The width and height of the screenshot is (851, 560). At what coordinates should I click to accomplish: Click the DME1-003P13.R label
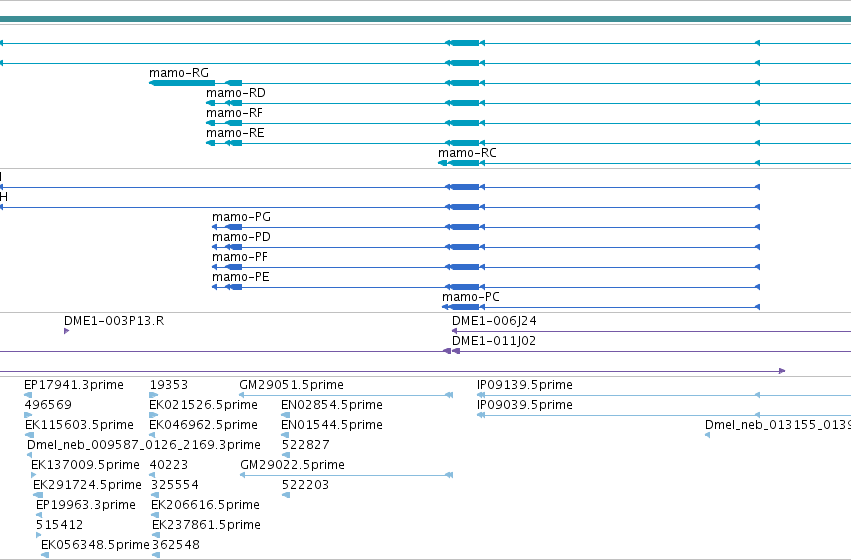click(114, 321)
